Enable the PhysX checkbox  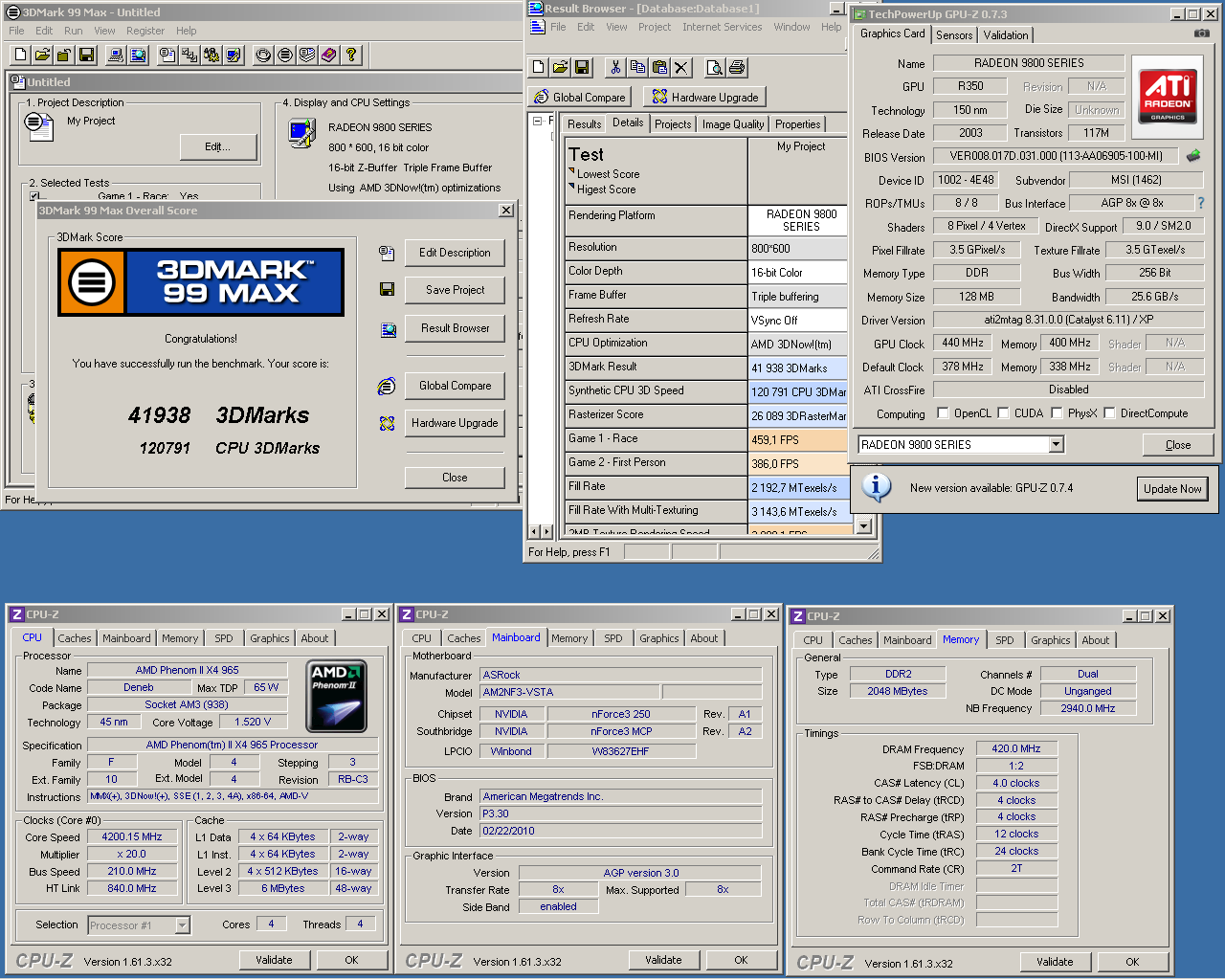coord(1057,413)
